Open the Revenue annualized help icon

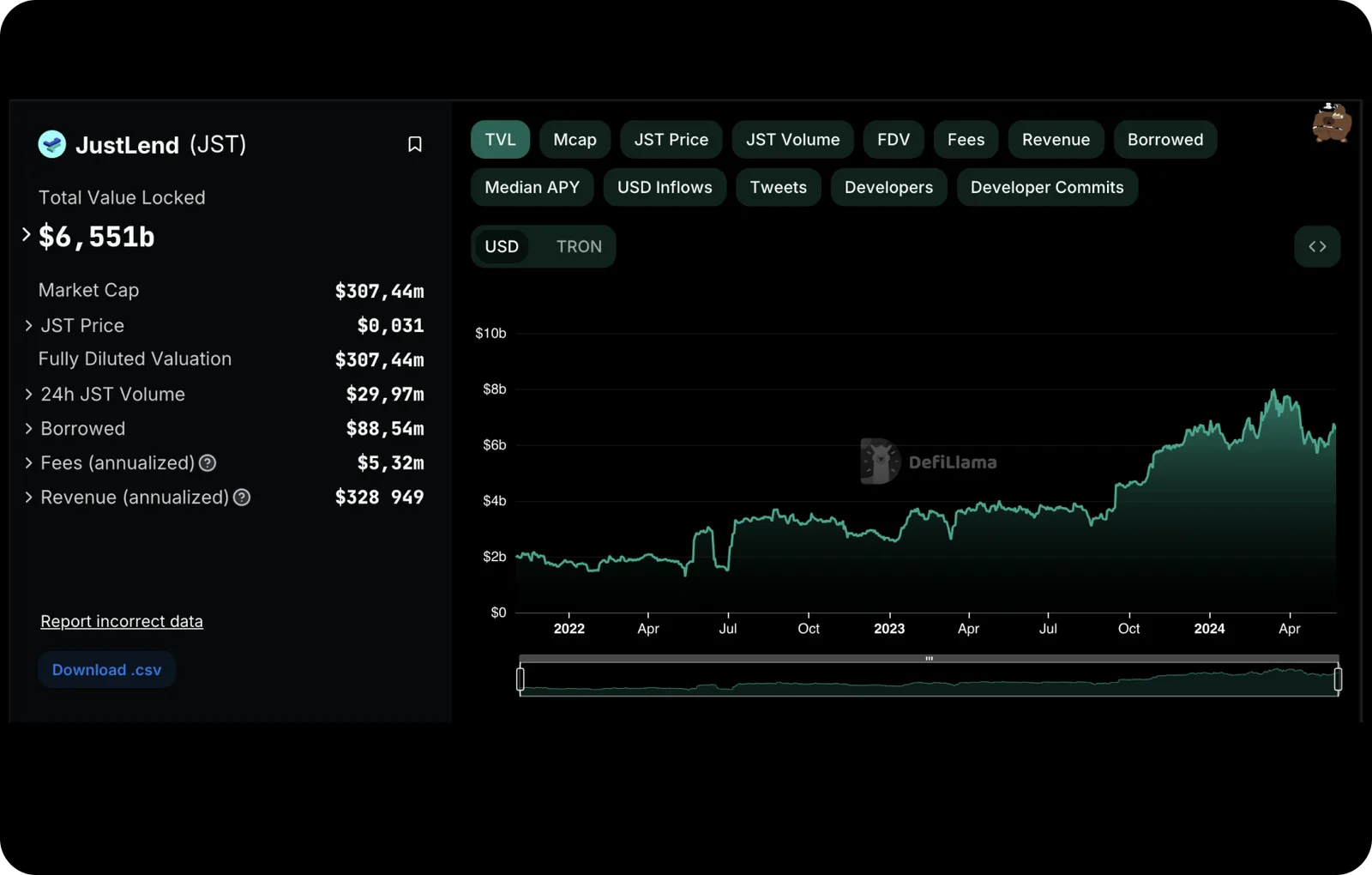pos(242,498)
